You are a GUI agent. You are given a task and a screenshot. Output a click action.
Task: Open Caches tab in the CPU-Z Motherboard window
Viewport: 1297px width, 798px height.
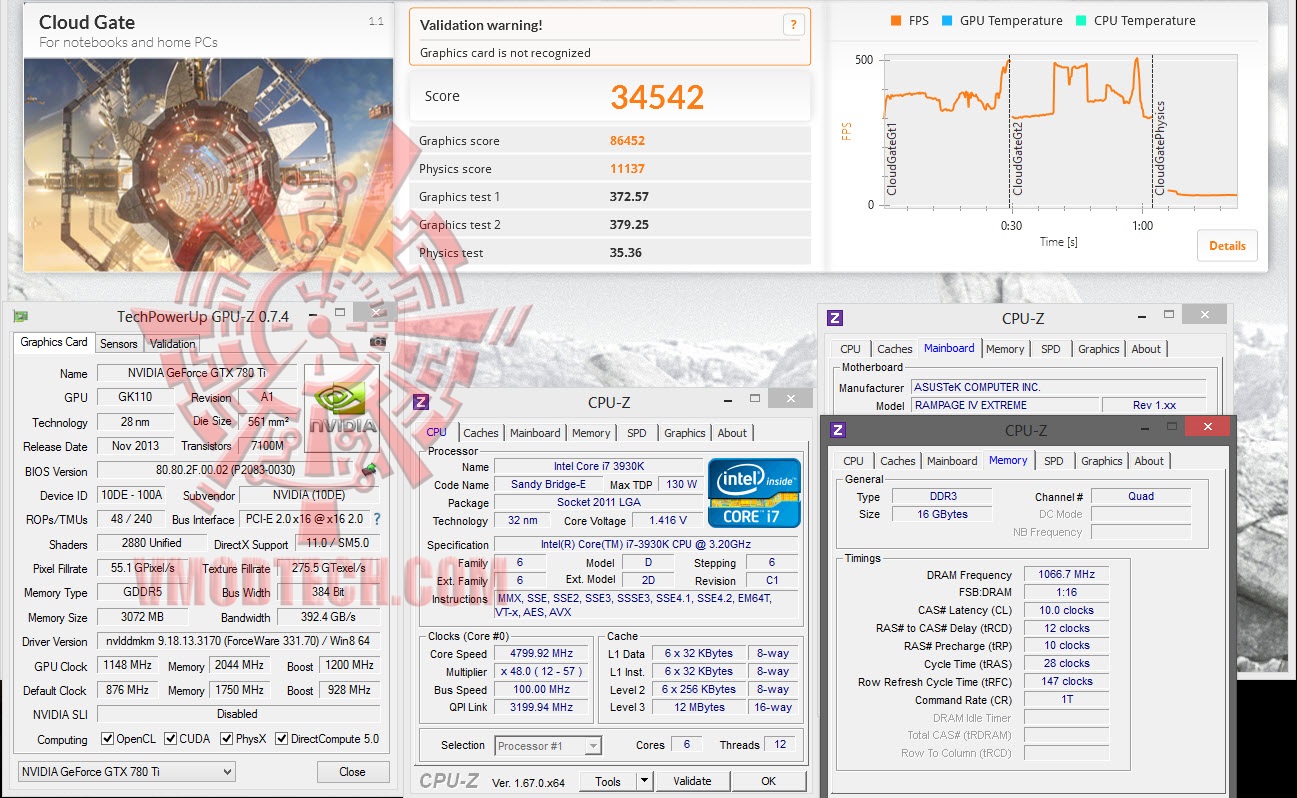(895, 349)
